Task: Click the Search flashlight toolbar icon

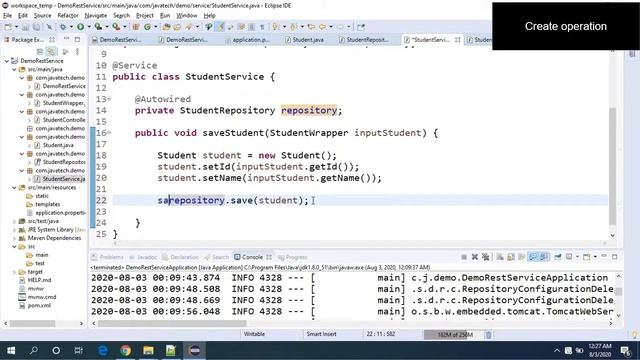Action: 189,27
